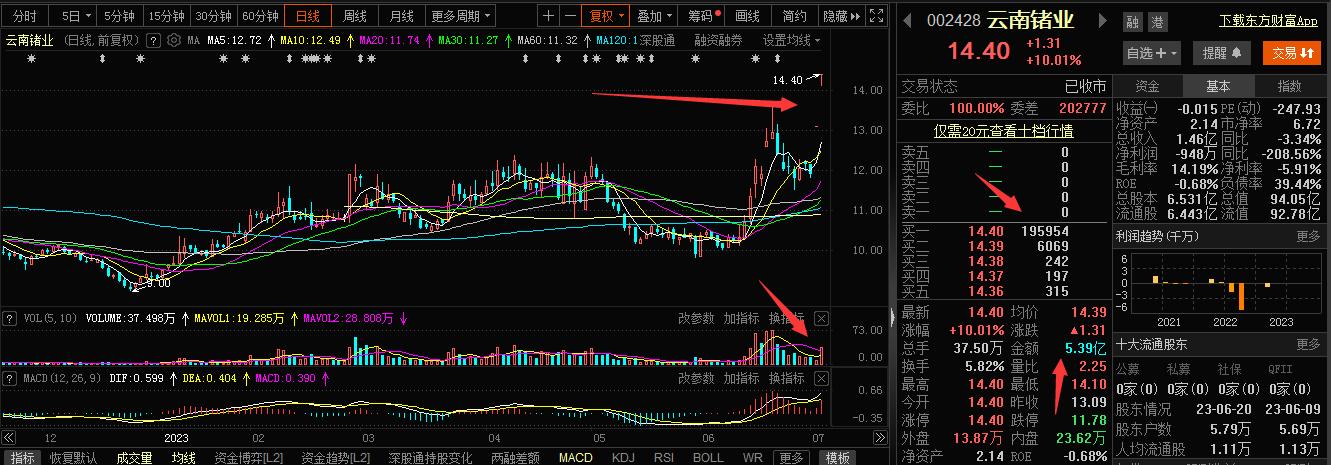This screenshot has height=465, width=1331.
Task: Click the help question mark beside 云南锗业 title
Action: click(153, 40)
